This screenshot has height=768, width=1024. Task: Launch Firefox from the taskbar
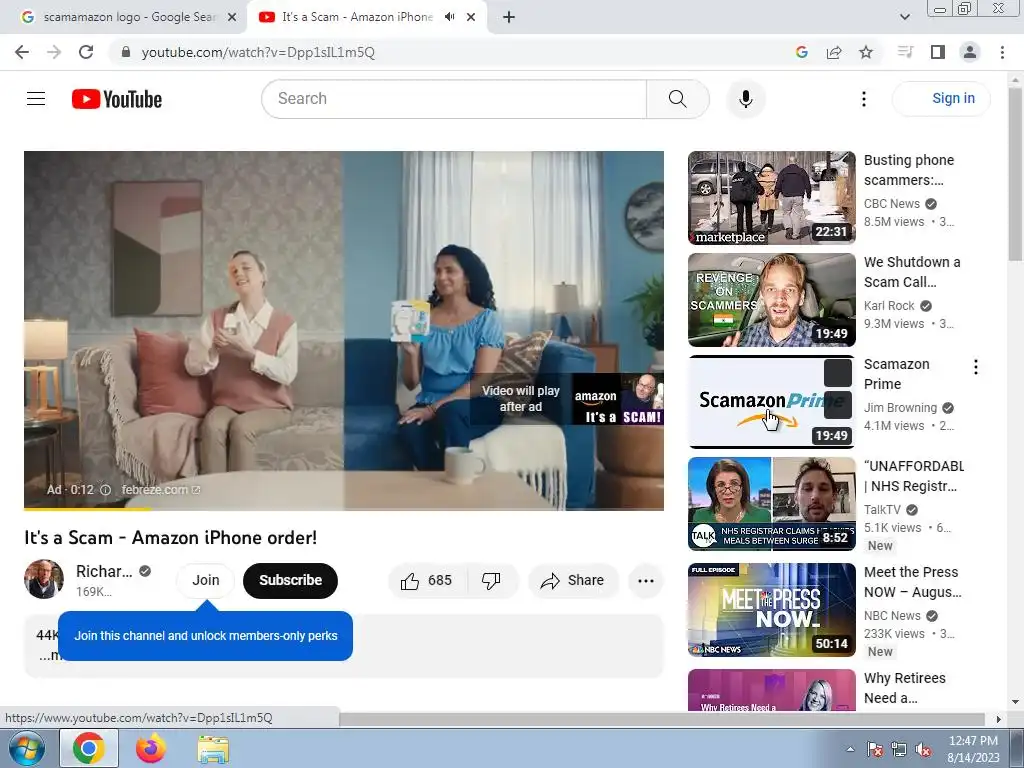pos(151,749)
